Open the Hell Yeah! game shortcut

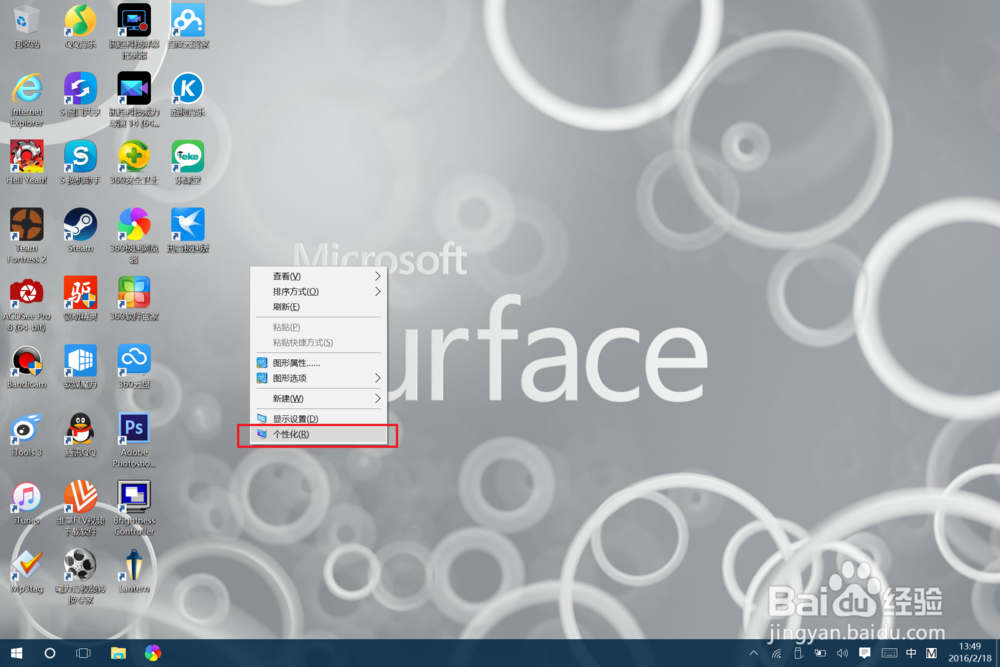pos(27,163)
